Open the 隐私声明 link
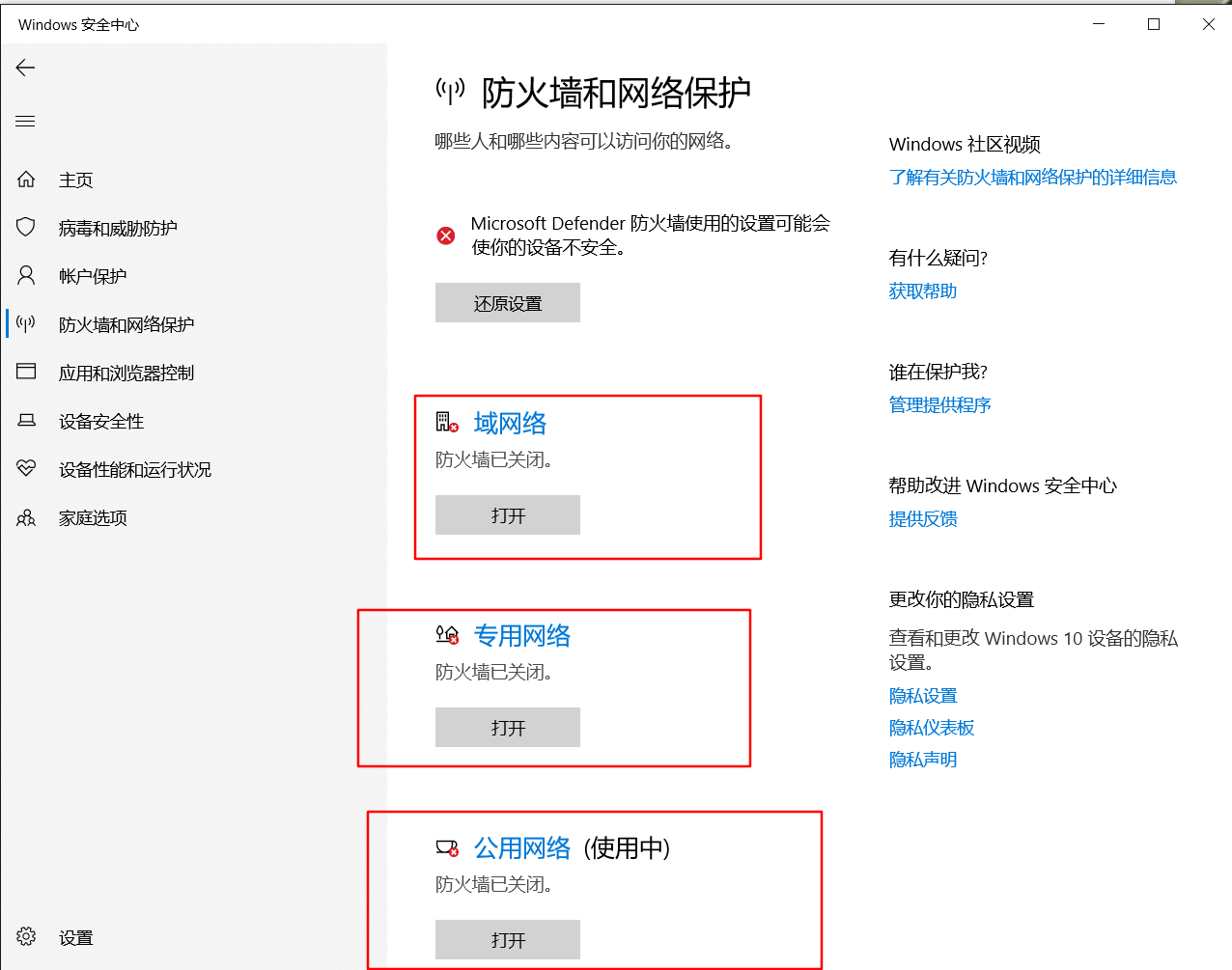The height and width of the screenshot is (970, 1232). pos(923,759)
